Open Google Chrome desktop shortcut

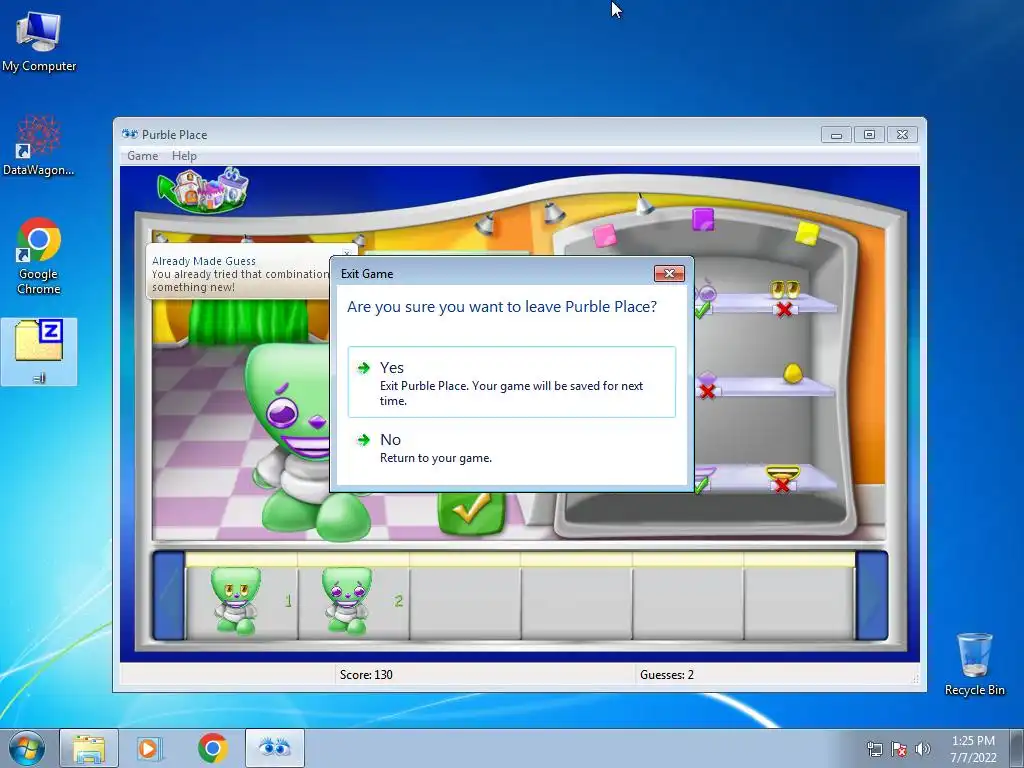39,256
